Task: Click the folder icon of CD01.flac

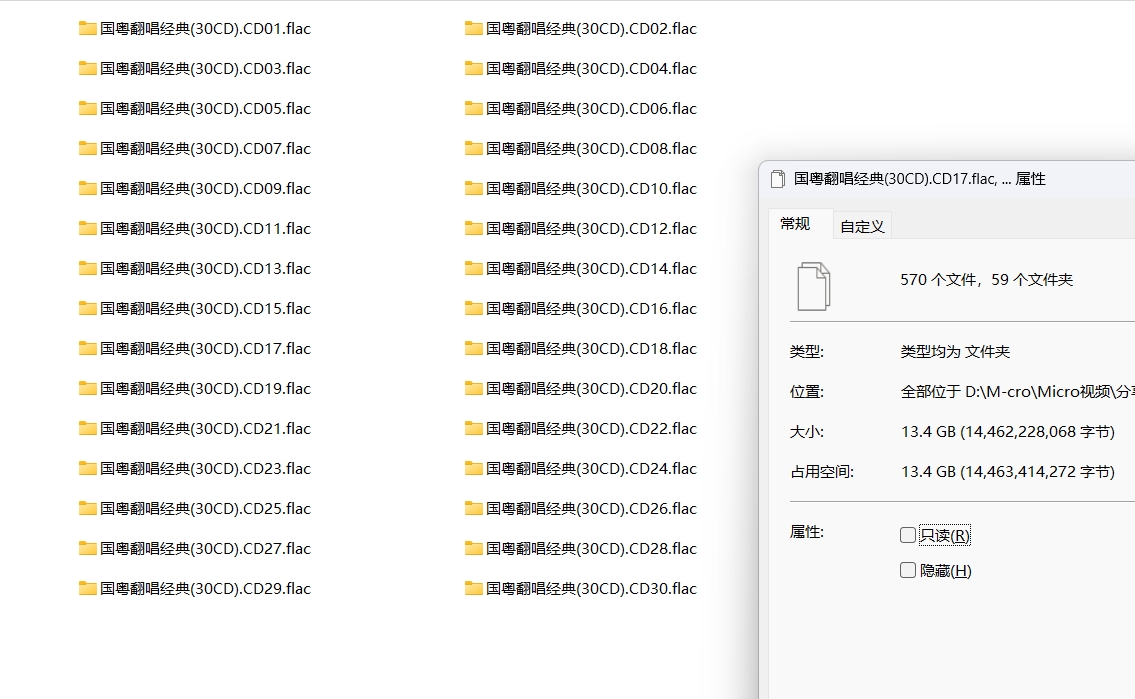Action: (x=88, y=29)
